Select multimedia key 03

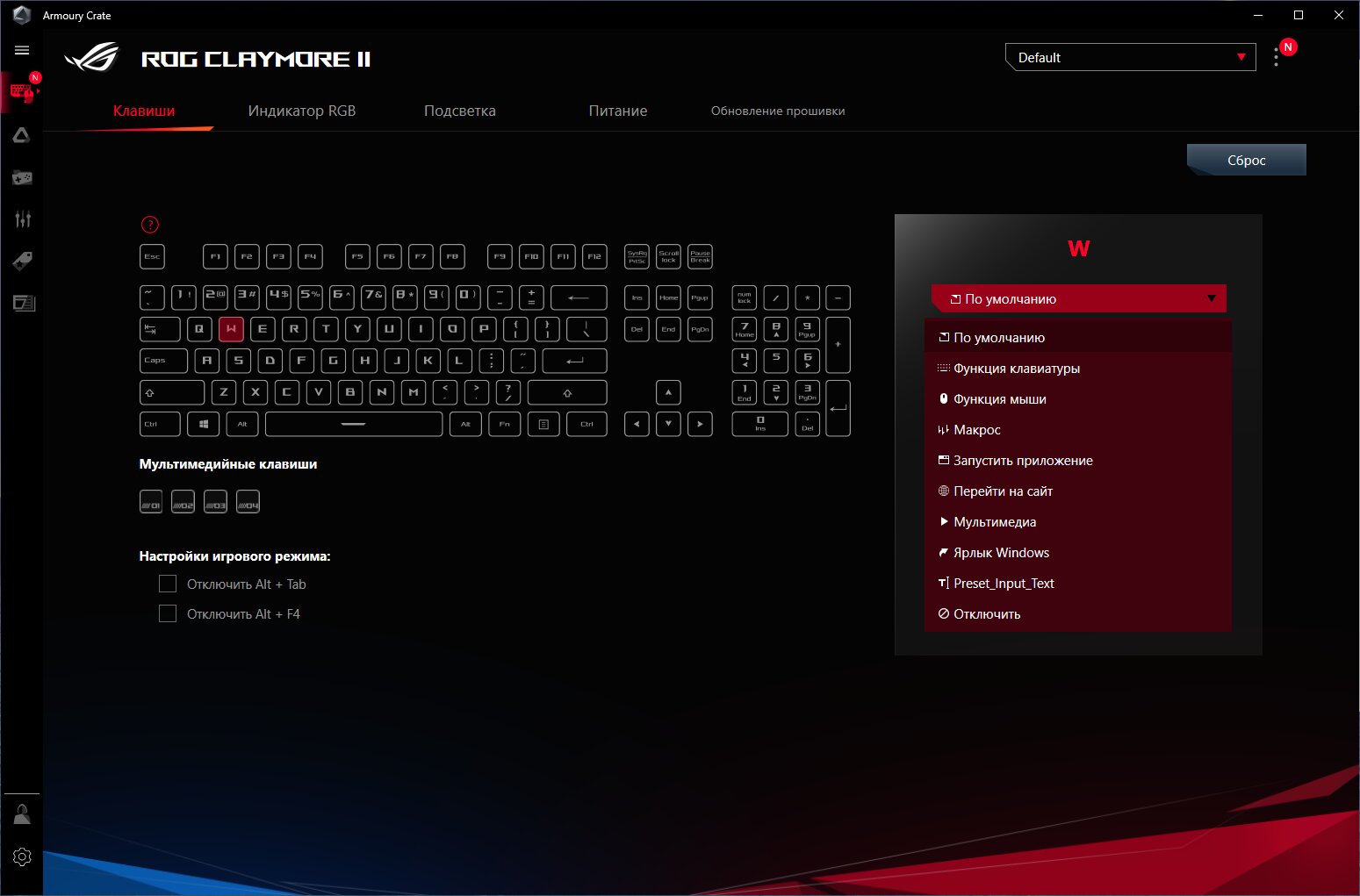(215, 502)
